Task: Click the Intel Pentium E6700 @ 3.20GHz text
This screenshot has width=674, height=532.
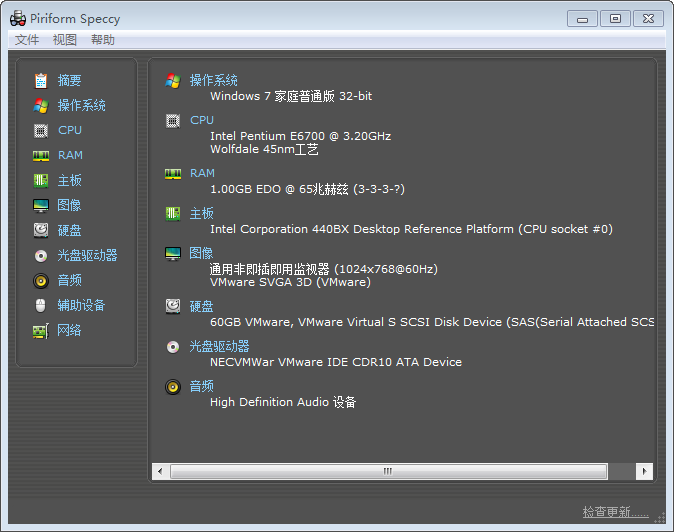Action: 300,136
